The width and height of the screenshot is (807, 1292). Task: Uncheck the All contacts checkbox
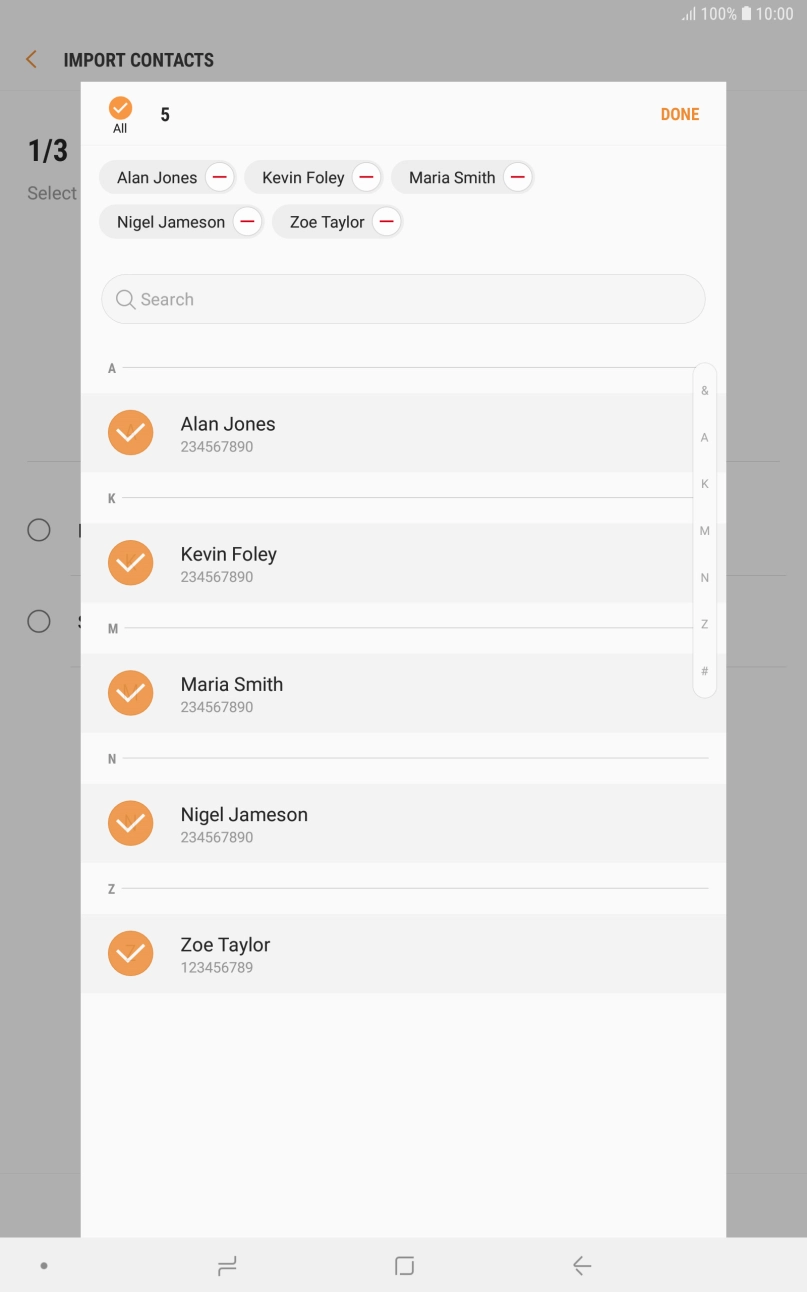coord(120,108)
